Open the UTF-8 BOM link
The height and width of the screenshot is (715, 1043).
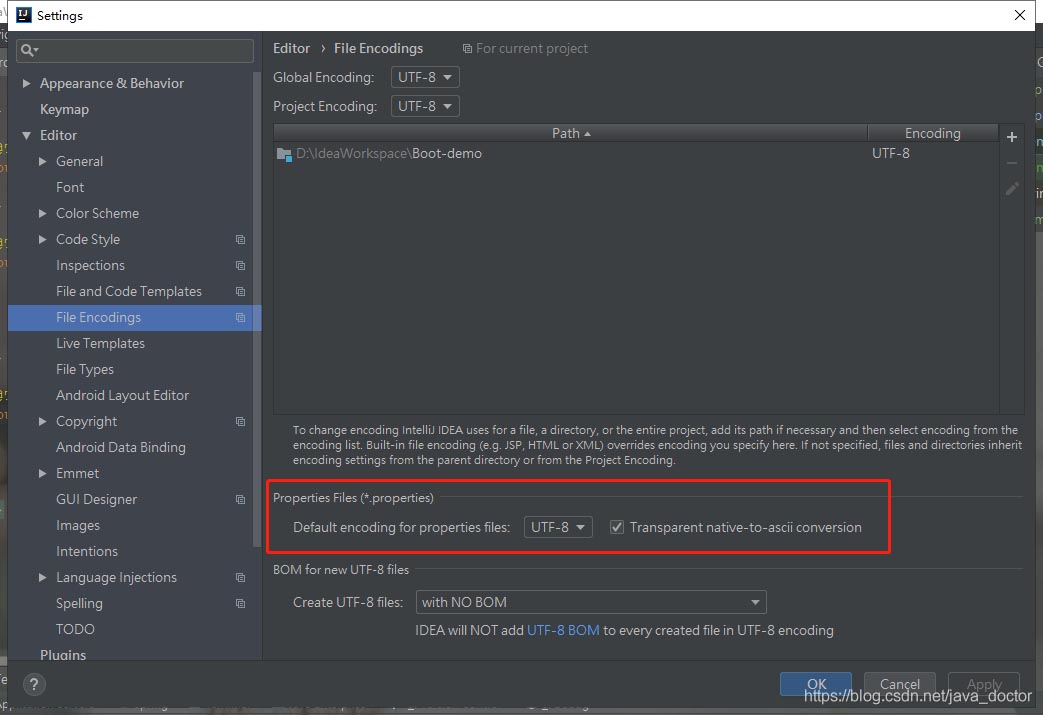563,631
